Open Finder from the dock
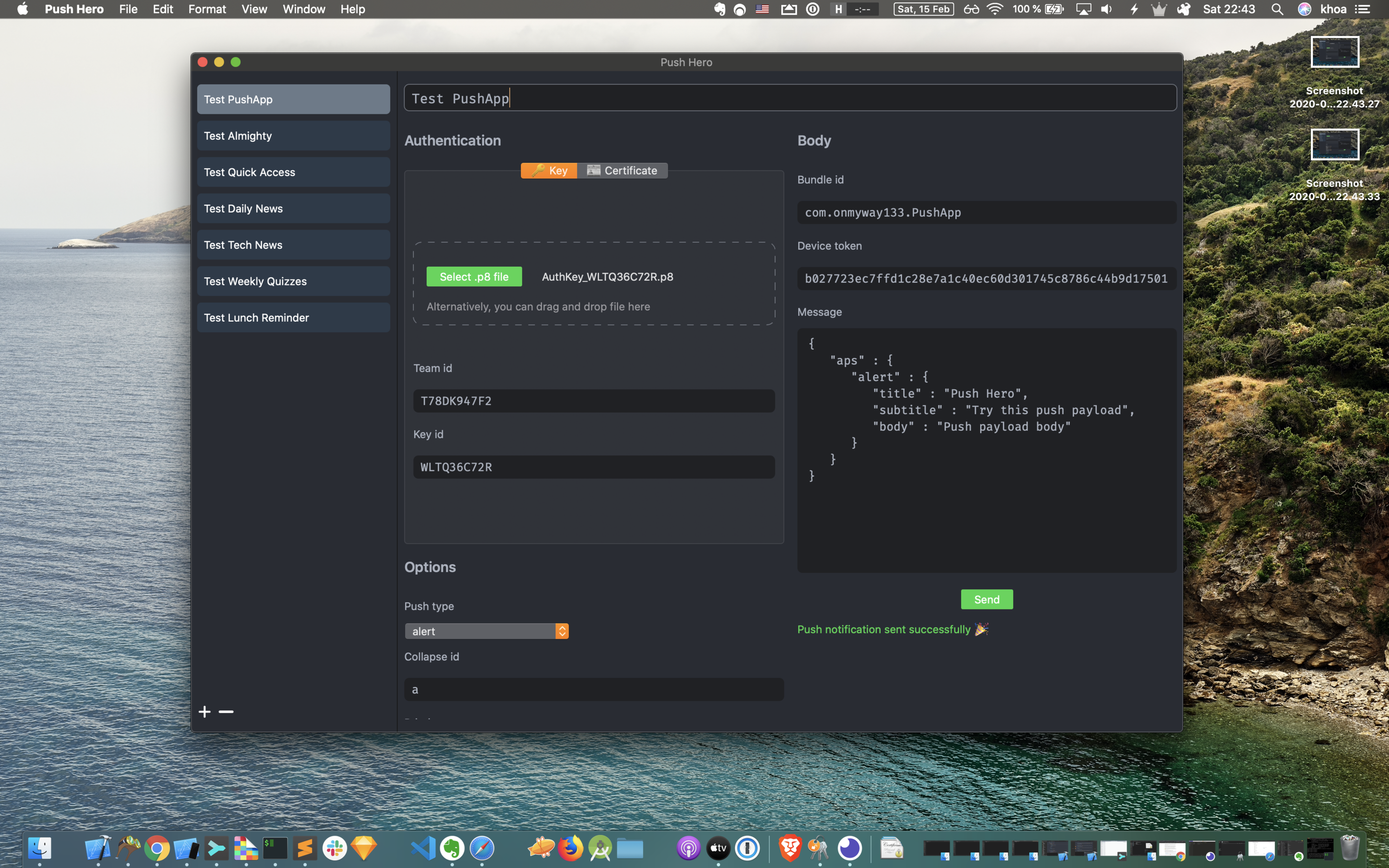1389x868 pixels. coord(40,848)
